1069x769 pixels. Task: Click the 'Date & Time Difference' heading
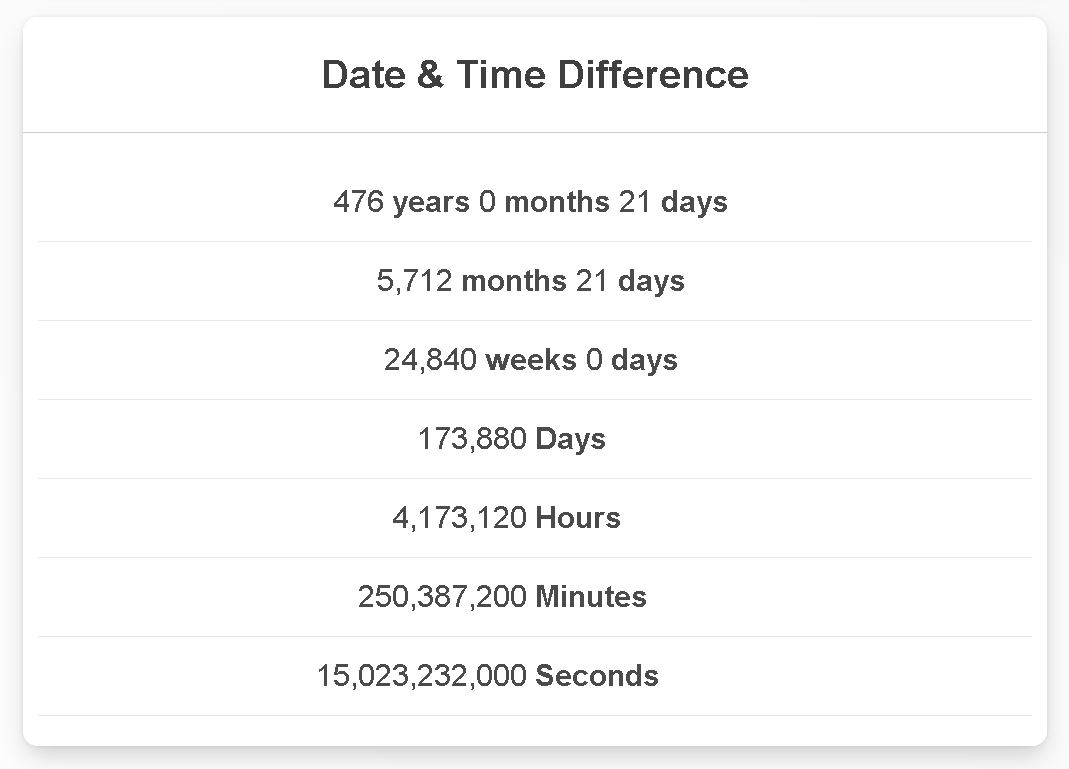(535, 75)
